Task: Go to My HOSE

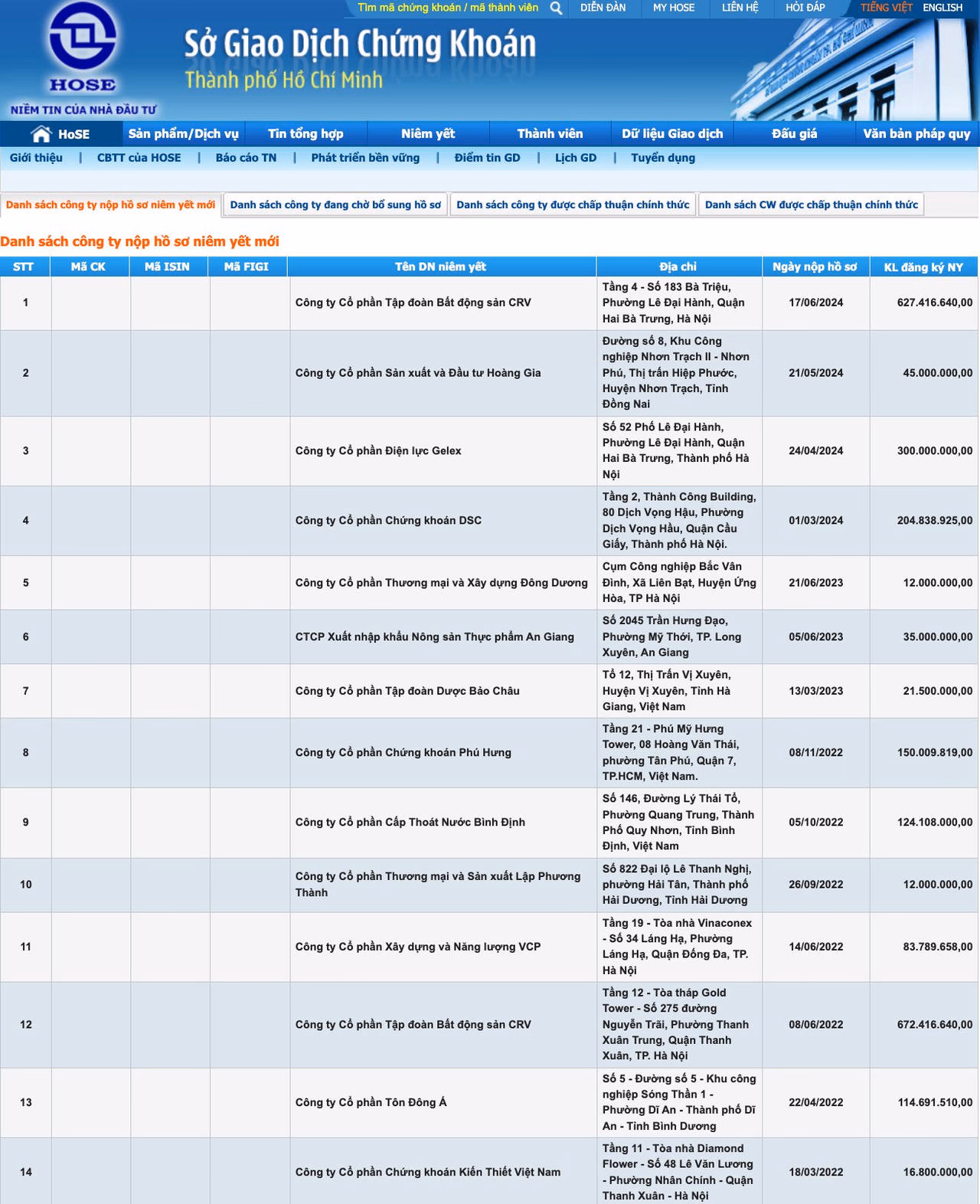Action: (x=673, y=8)
